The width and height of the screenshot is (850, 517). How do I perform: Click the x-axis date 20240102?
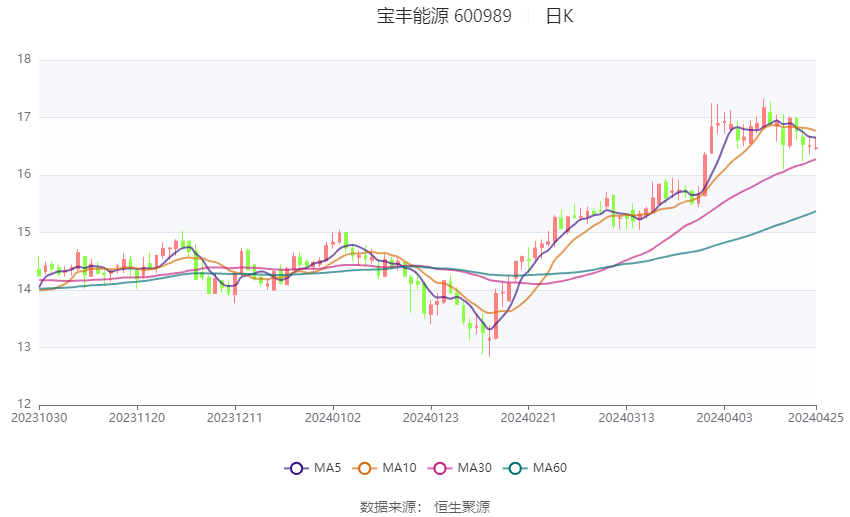point(333,418)
